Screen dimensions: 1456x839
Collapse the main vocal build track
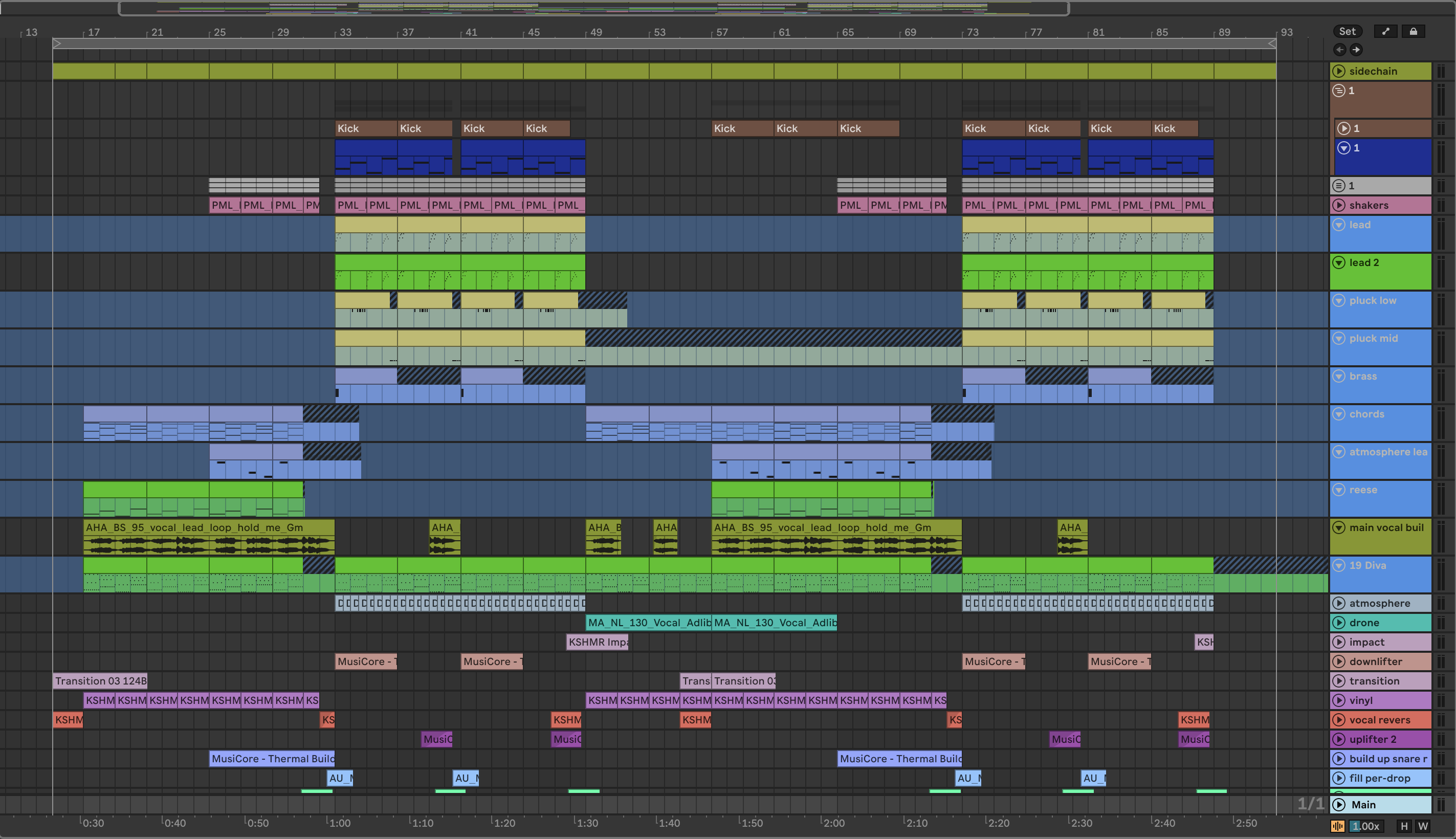click(1339, 527)
